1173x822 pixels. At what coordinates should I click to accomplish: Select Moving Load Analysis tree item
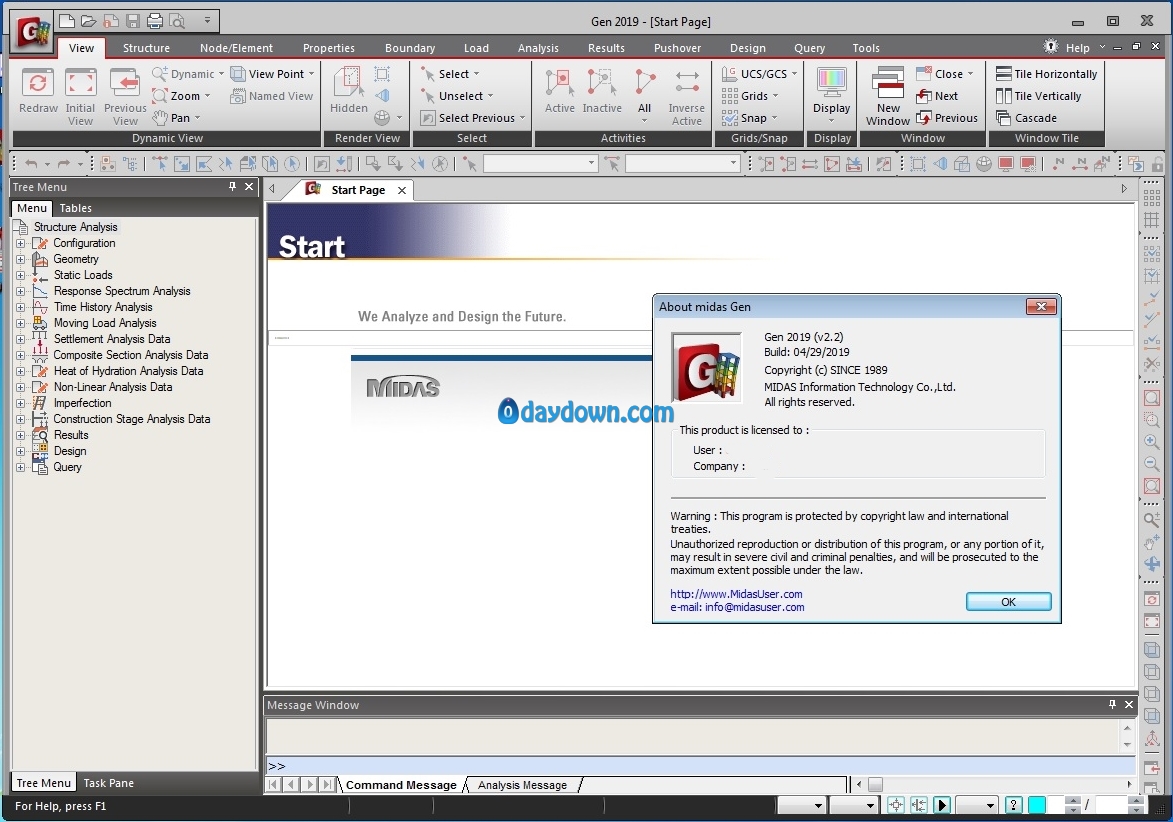click(x=105, y=323)
